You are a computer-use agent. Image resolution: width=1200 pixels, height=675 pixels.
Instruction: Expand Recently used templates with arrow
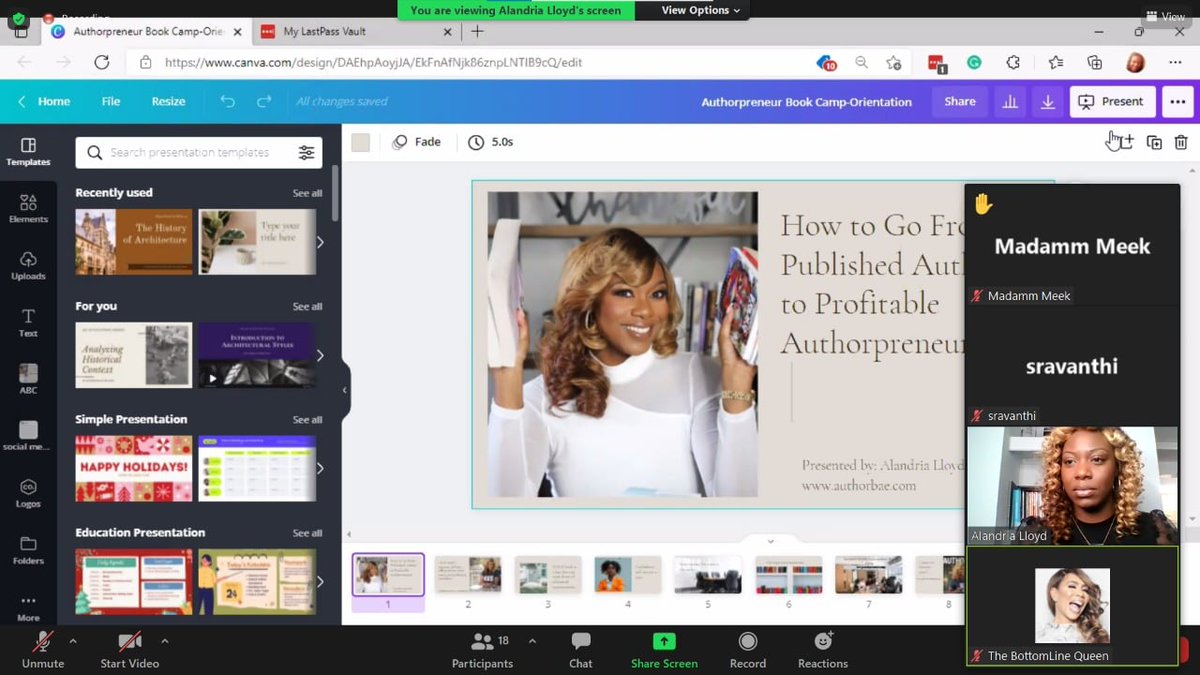[x=320, y=242]
